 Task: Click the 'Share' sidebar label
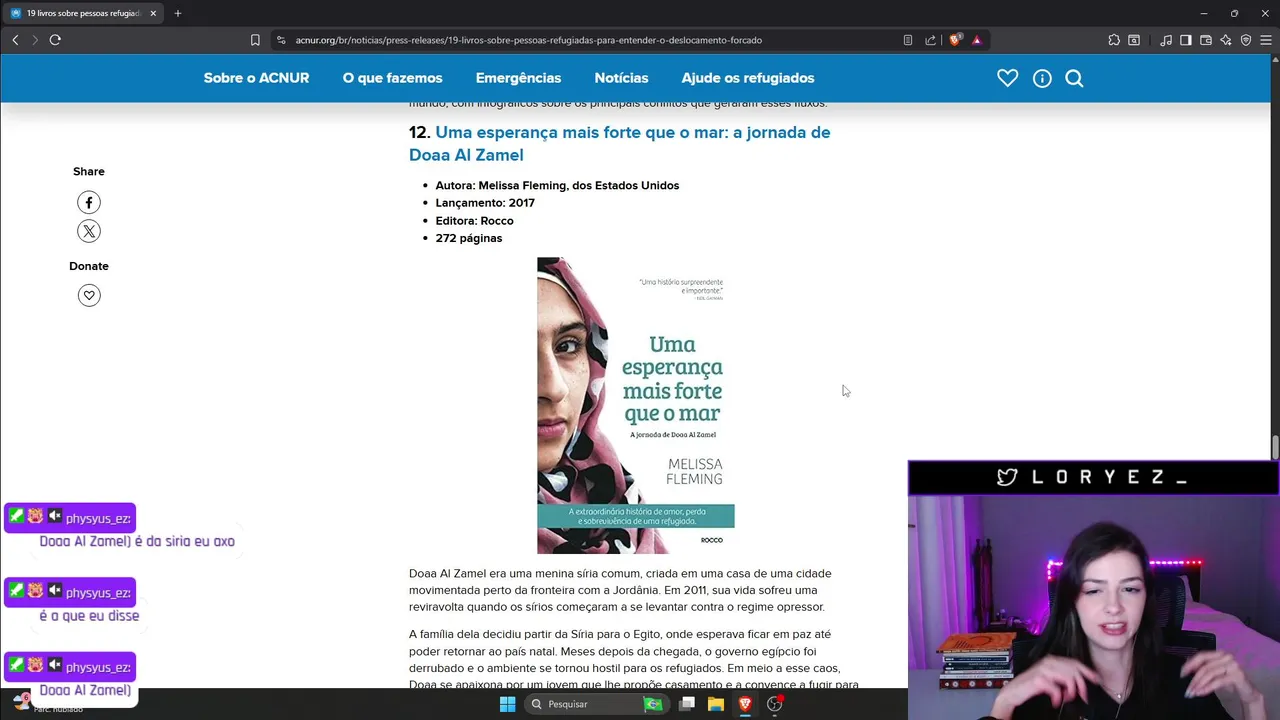[89, 172]
